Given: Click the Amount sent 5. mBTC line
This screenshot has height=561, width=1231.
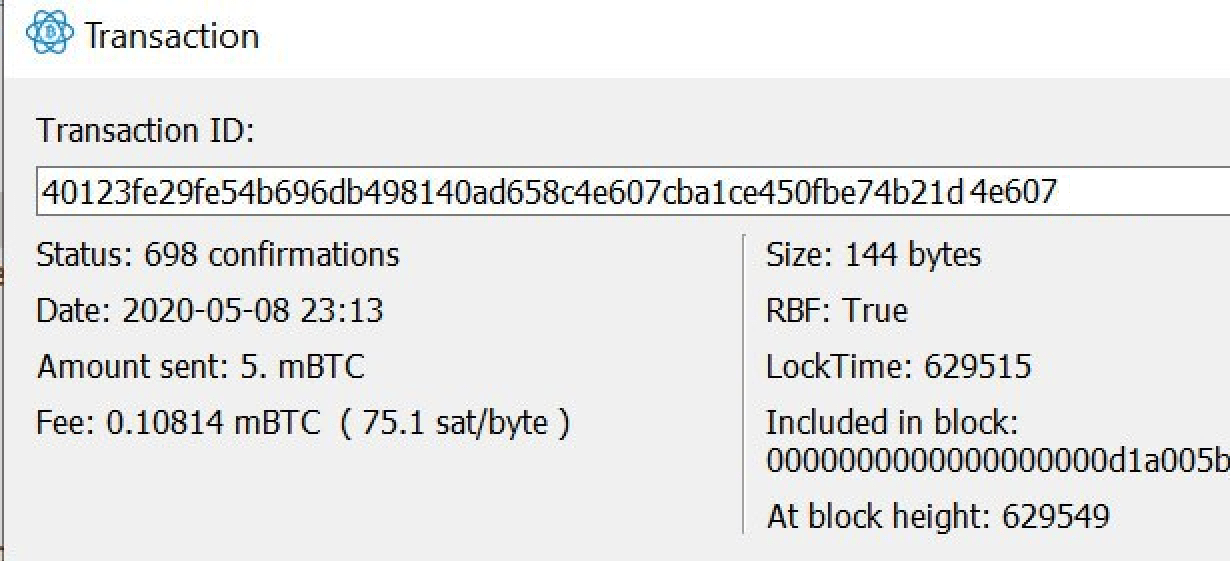Looking at the screenshot, I should click(x=201, y=367).
